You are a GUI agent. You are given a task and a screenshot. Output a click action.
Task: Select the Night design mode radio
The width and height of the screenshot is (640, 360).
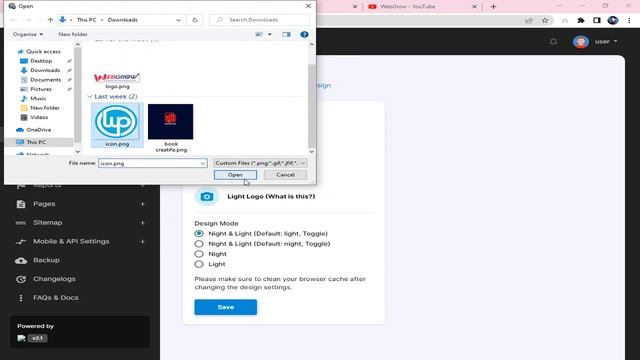(199, 254)
